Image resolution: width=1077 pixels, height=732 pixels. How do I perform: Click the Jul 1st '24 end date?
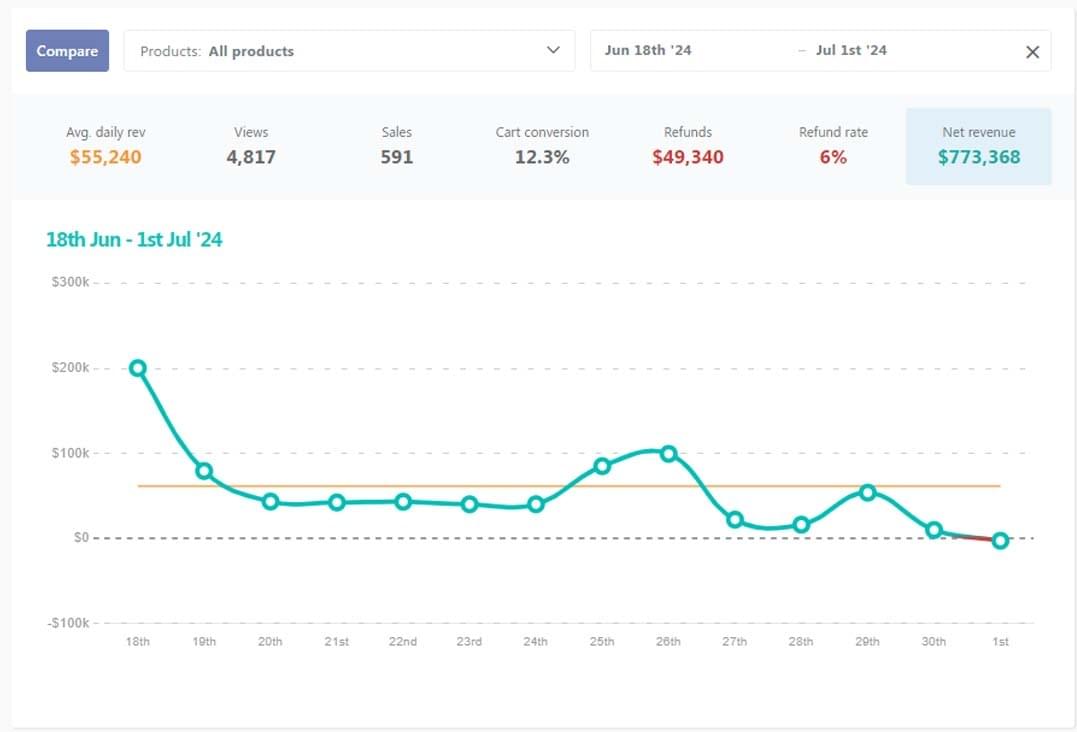click(851, 51)
